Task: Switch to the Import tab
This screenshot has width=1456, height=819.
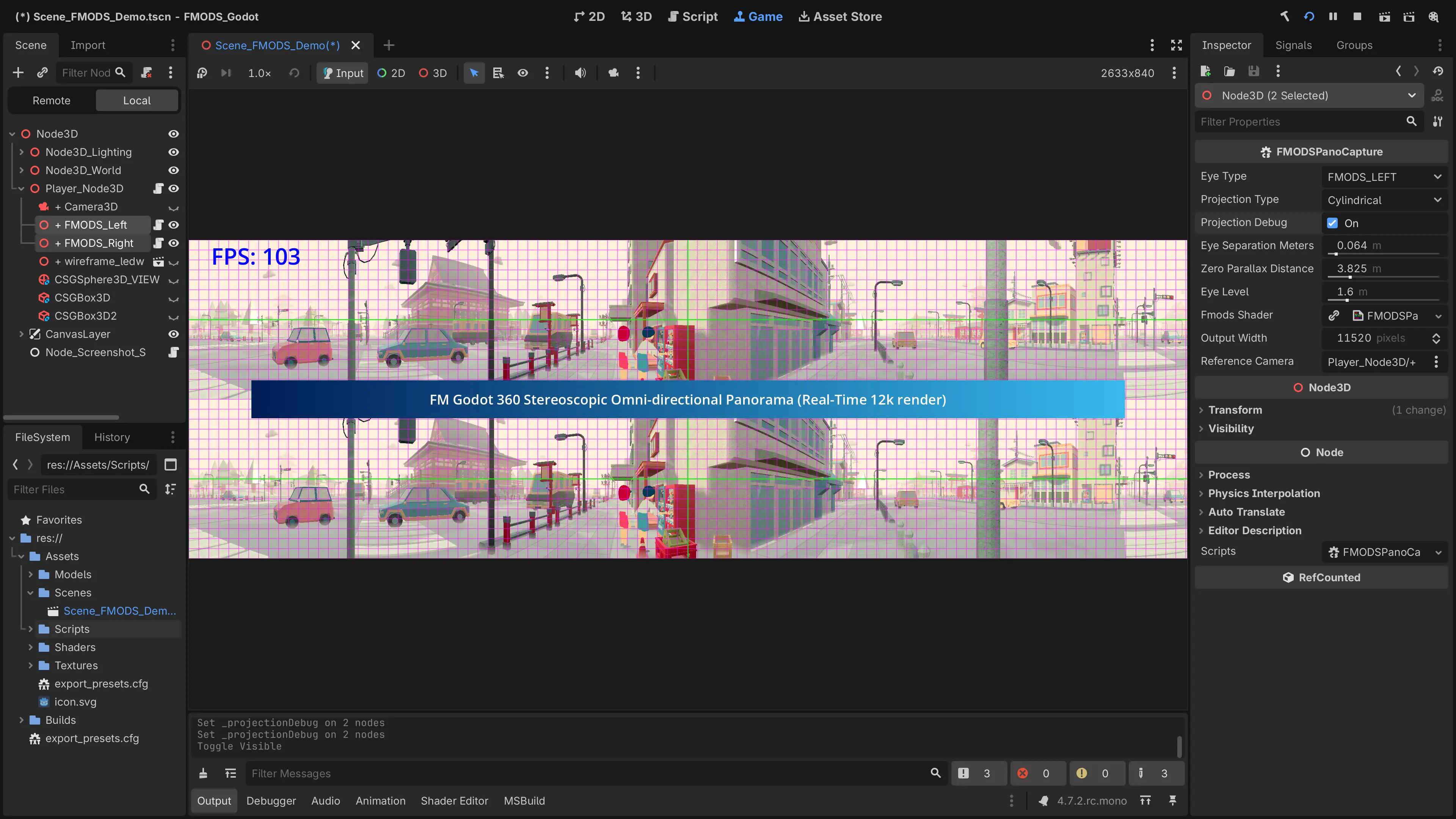Action: [x=88, y=45]
